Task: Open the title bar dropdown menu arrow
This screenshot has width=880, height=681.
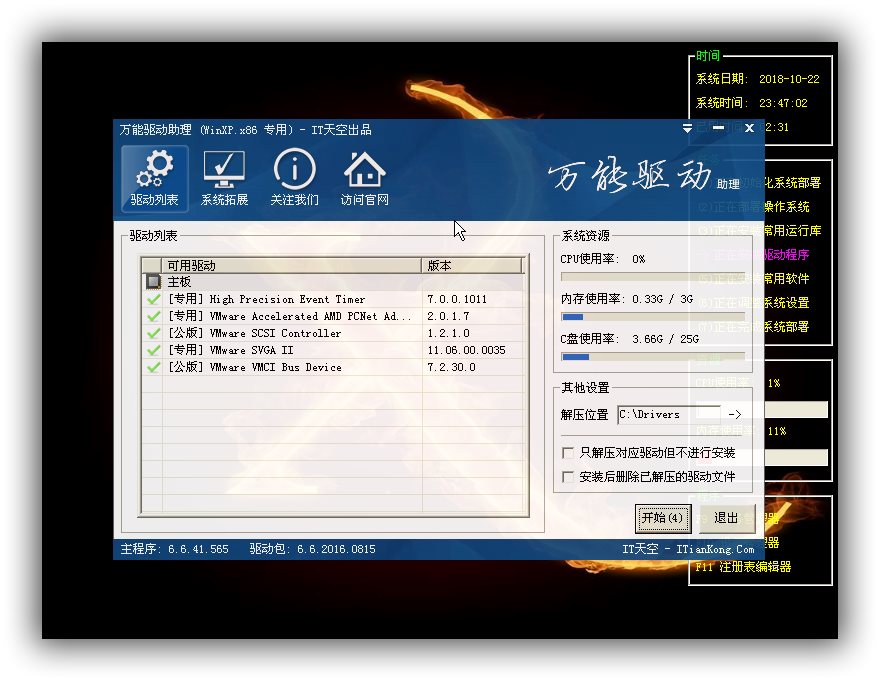Action: point(687,129)
